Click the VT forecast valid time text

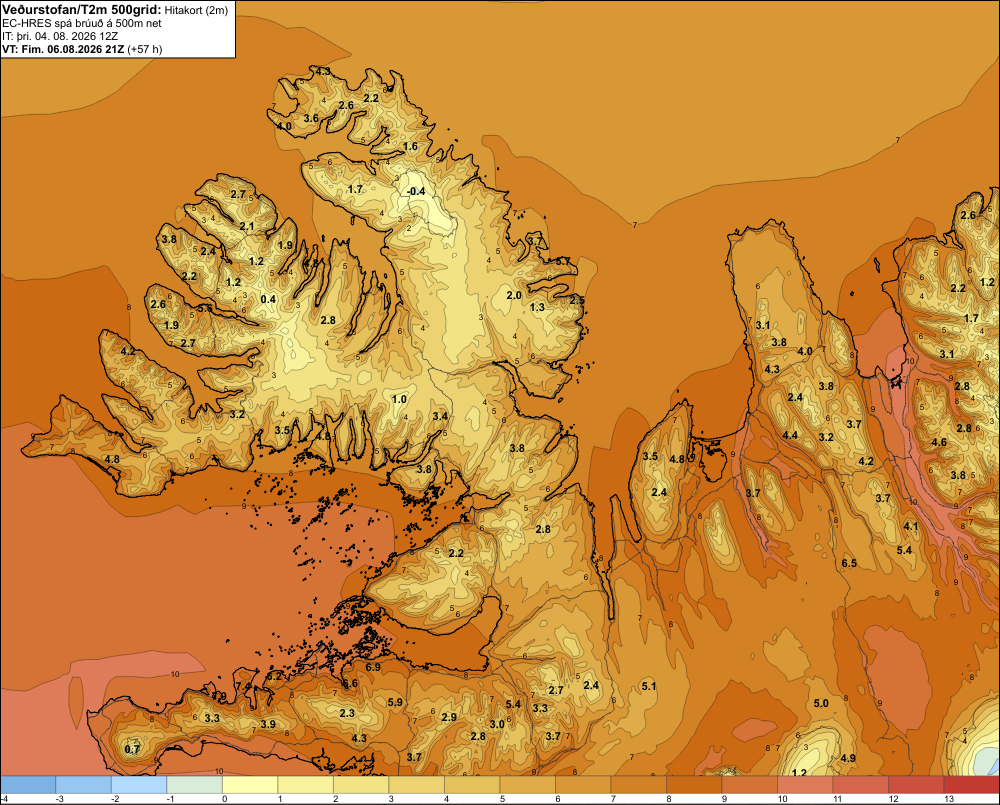[x=82, y=49]
